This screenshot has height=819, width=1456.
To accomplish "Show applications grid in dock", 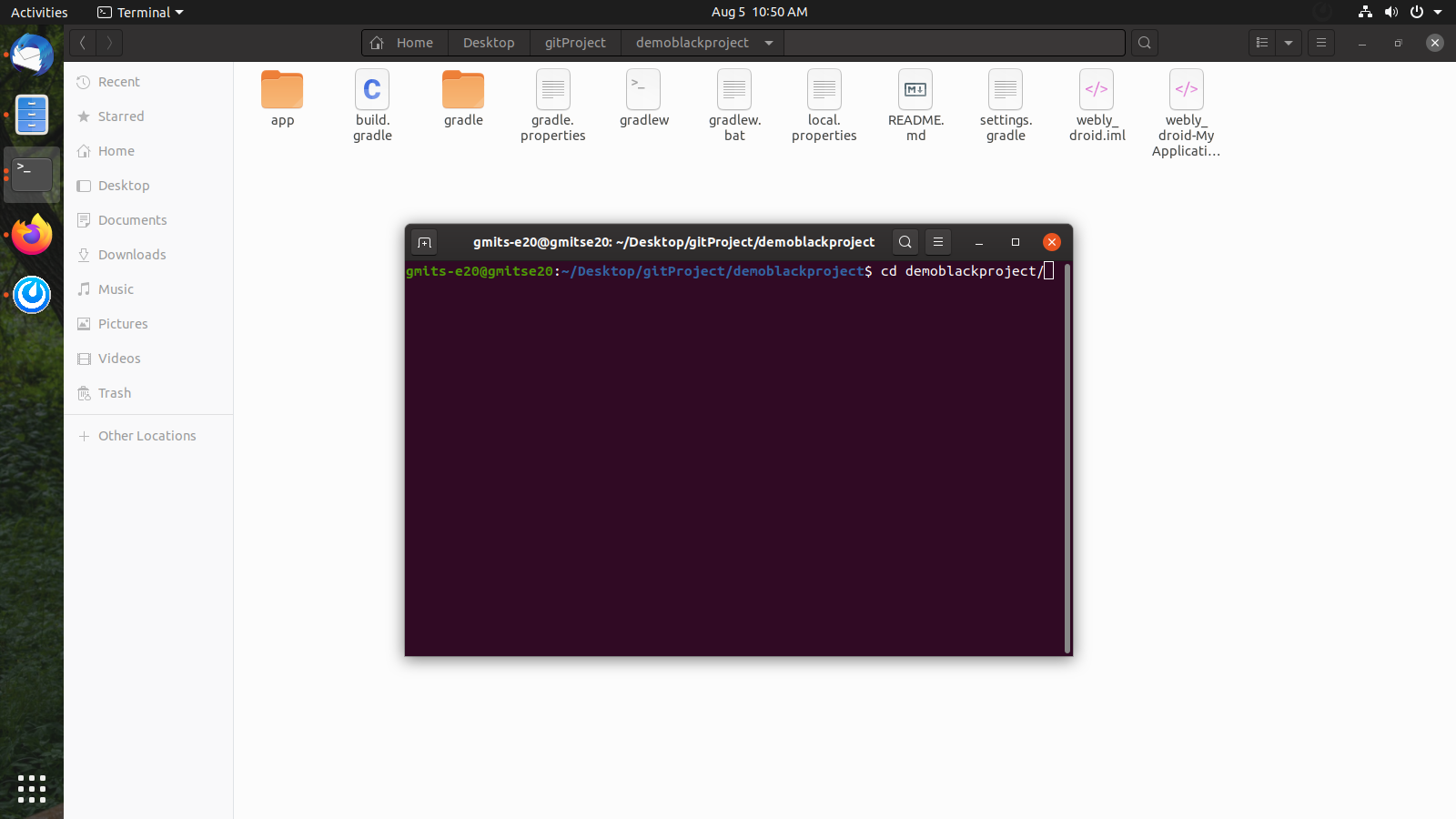I will [32, 789].
